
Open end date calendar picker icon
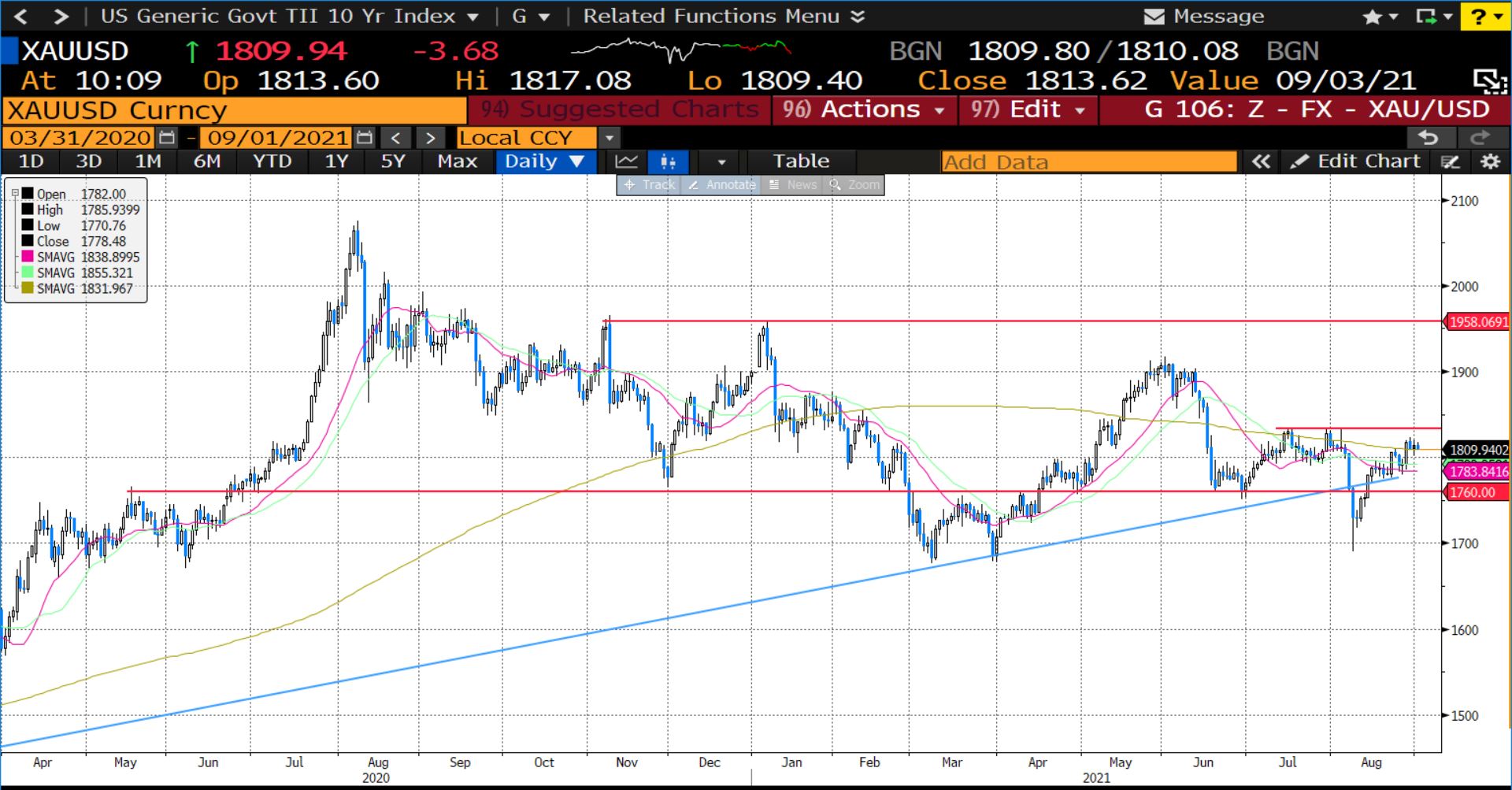coord(363,138)
